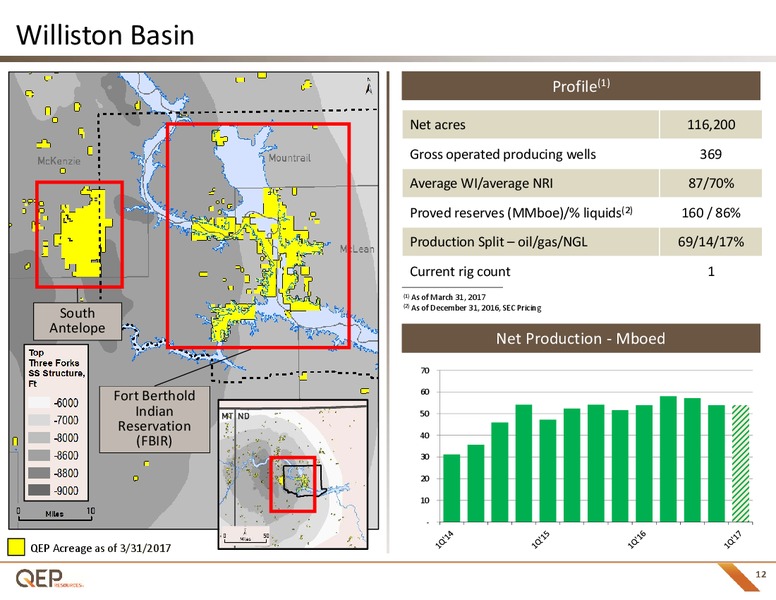The height and width of the screenshot is (600, 776).
Task: Click the 1Q'16 axis label
Action: [x=636, y=539]
